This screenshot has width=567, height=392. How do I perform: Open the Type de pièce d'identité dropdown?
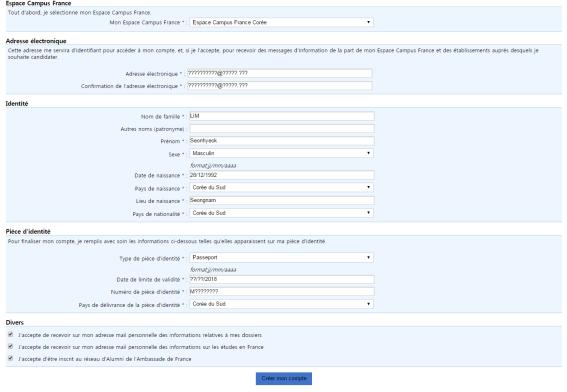pyautogui.click(x=281, y=257)
